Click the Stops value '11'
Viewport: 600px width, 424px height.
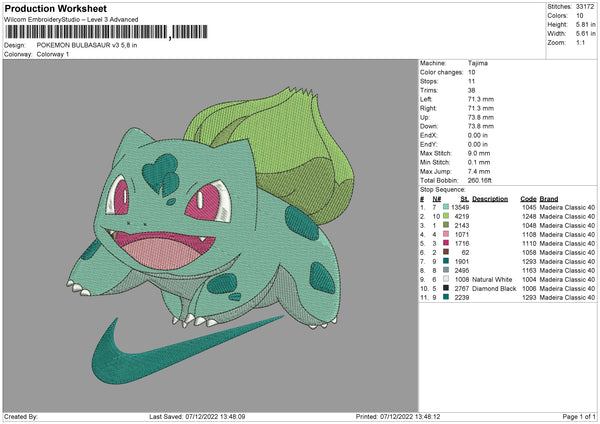[471, 81]
